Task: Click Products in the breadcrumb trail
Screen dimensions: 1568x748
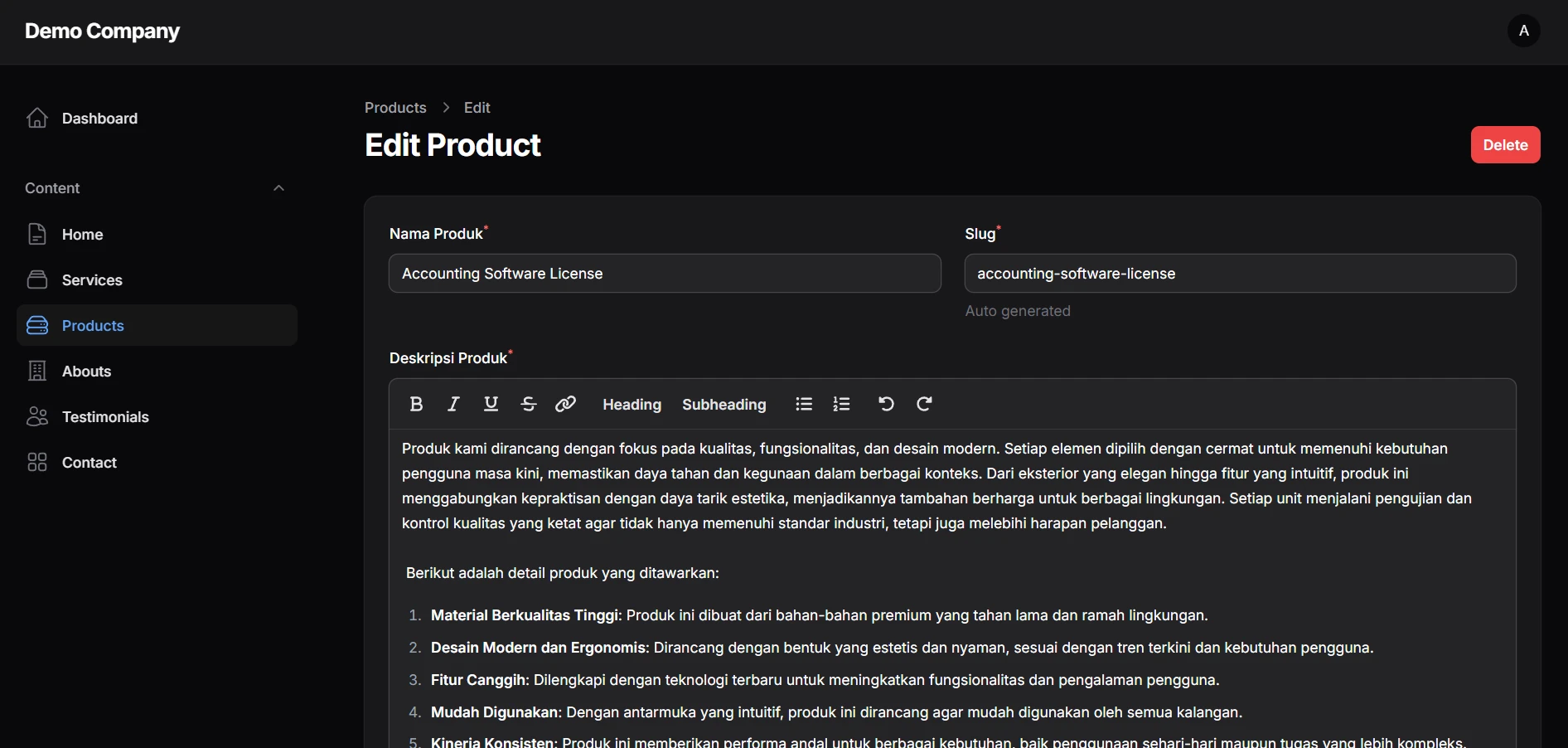Action: tap(394, 107)
